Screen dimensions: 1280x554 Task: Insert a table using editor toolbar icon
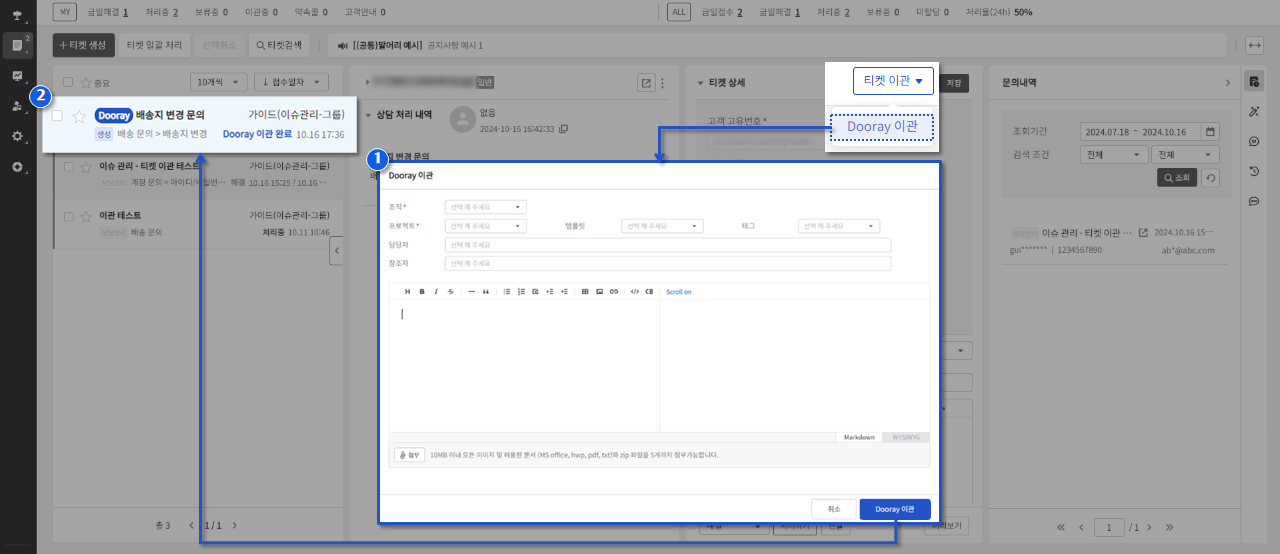tap(585, 292)
